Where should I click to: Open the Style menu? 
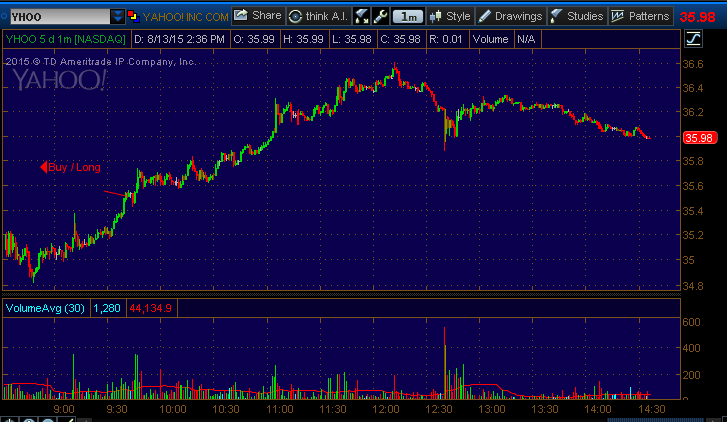point(450,16)
